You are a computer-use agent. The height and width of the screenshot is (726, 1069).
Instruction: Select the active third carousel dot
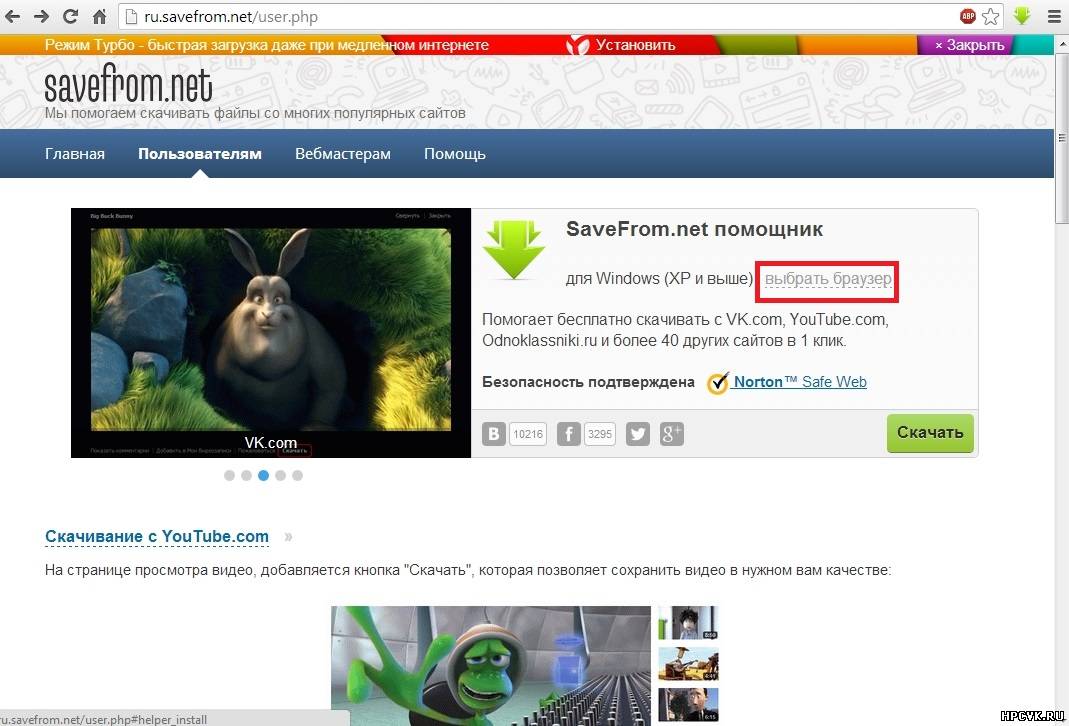coord(263,476)
